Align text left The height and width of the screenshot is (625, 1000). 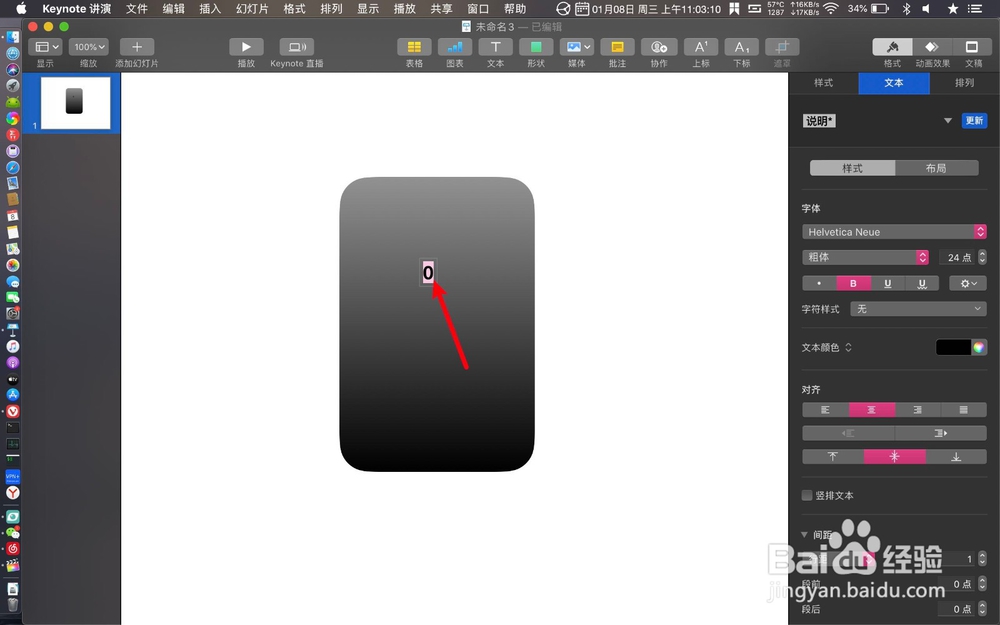pos(825,409)
